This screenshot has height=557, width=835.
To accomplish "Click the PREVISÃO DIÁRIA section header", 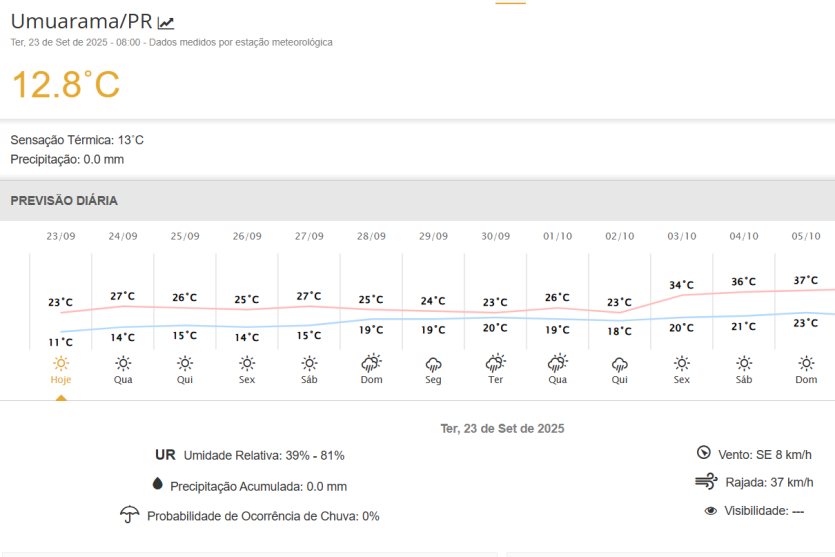I will coord(64,201).
